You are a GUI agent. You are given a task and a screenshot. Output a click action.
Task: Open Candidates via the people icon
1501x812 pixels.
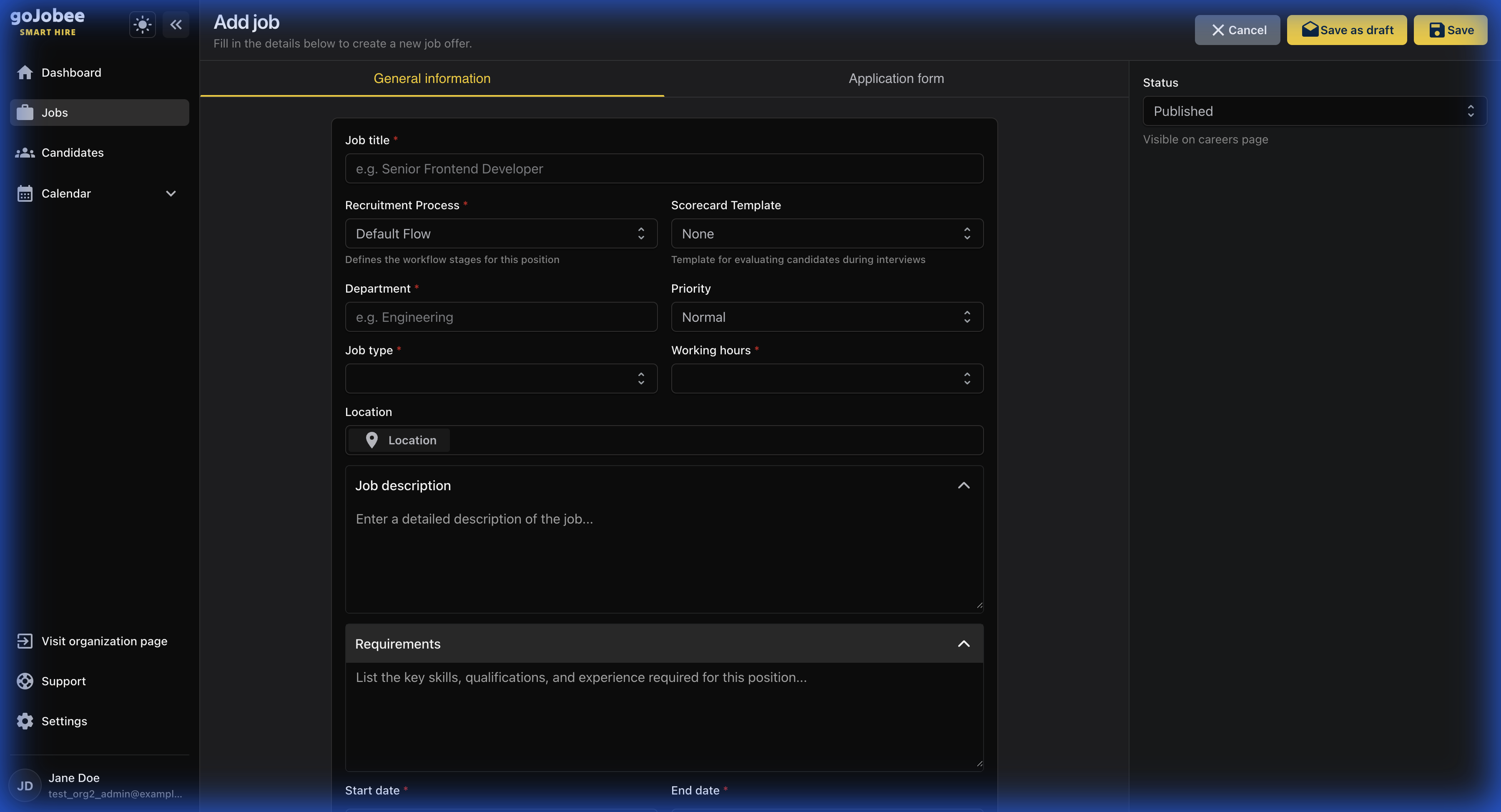point(25,153)
